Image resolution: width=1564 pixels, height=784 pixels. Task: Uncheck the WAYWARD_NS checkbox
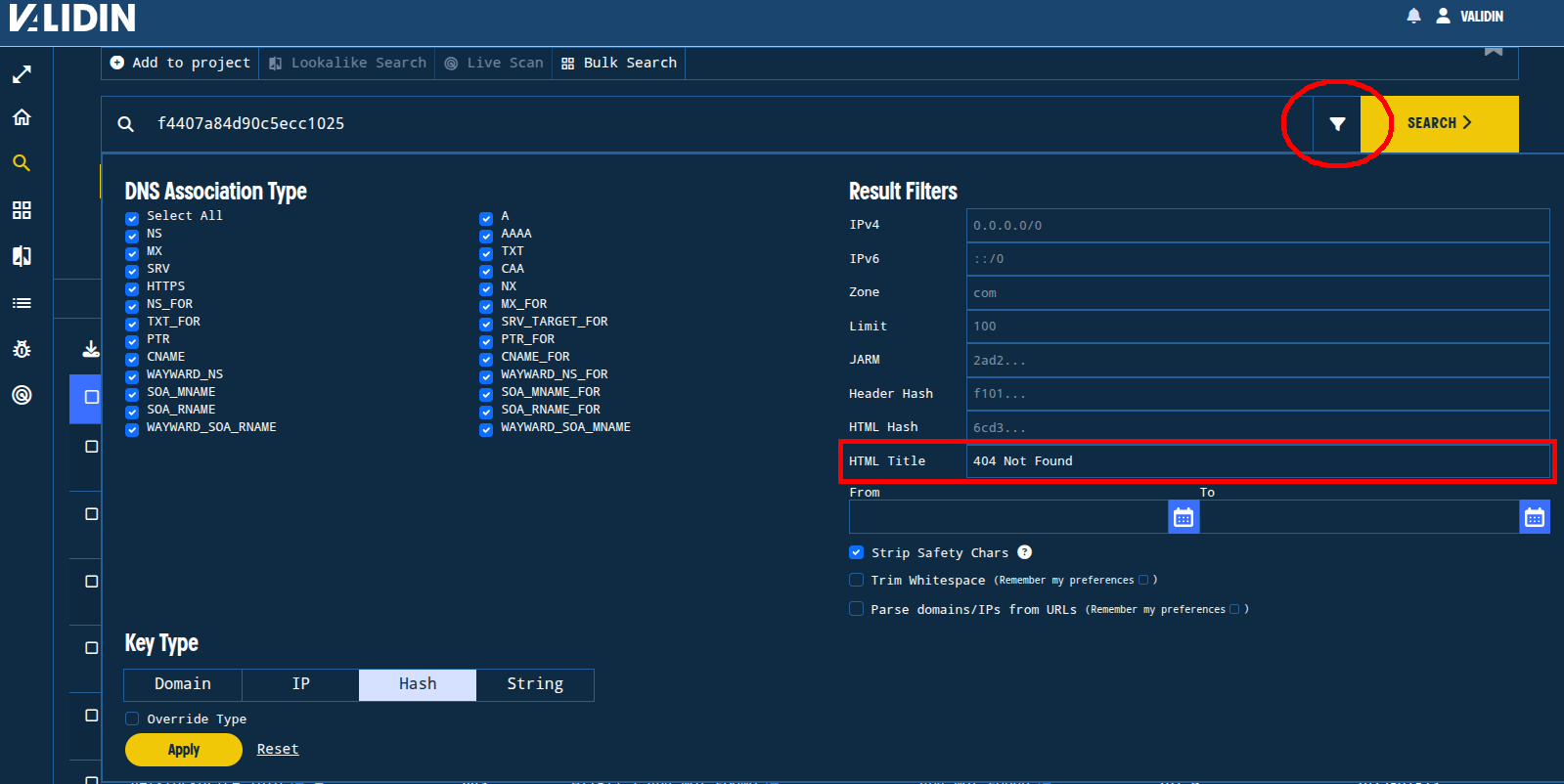tap(132, 376)
